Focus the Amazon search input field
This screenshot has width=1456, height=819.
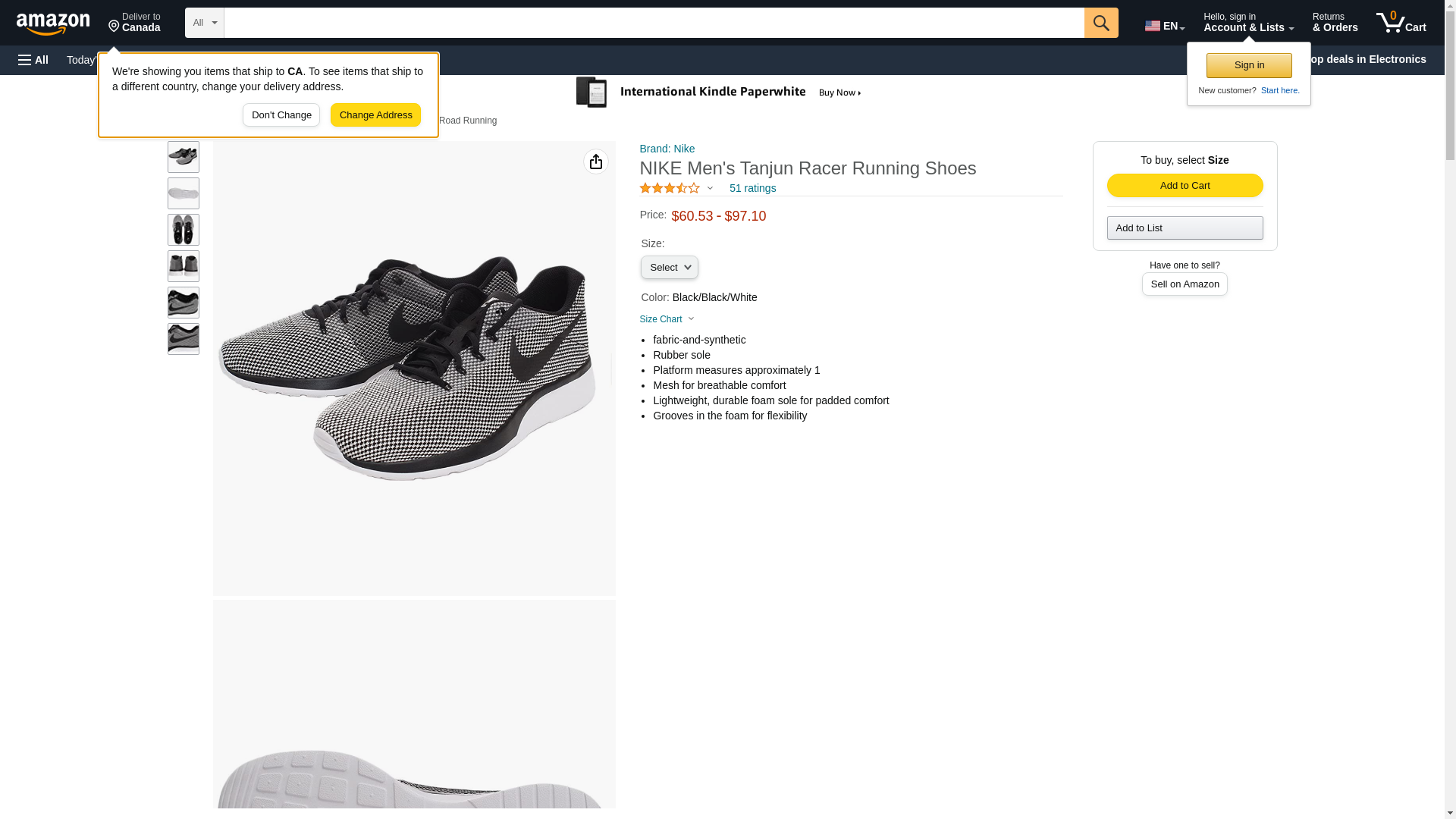point(653,23)
